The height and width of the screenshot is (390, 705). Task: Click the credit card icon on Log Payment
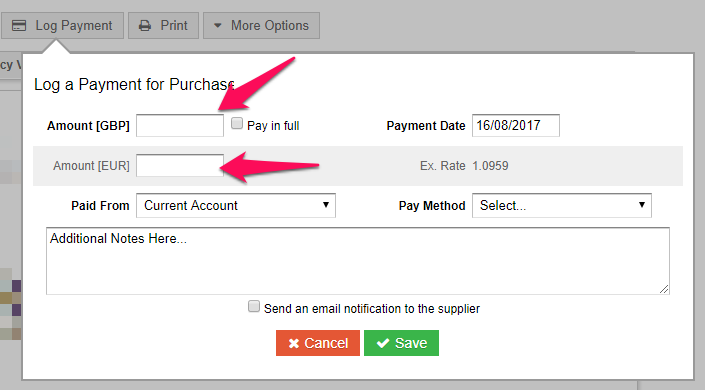[x=19, y=26]
